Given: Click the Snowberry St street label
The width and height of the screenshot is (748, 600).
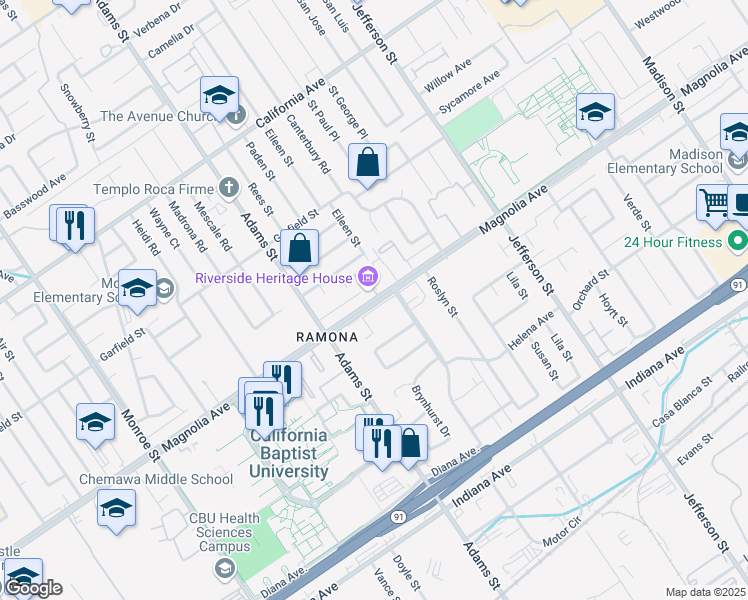Looking at the screenshot, I should tap(78, 113).
